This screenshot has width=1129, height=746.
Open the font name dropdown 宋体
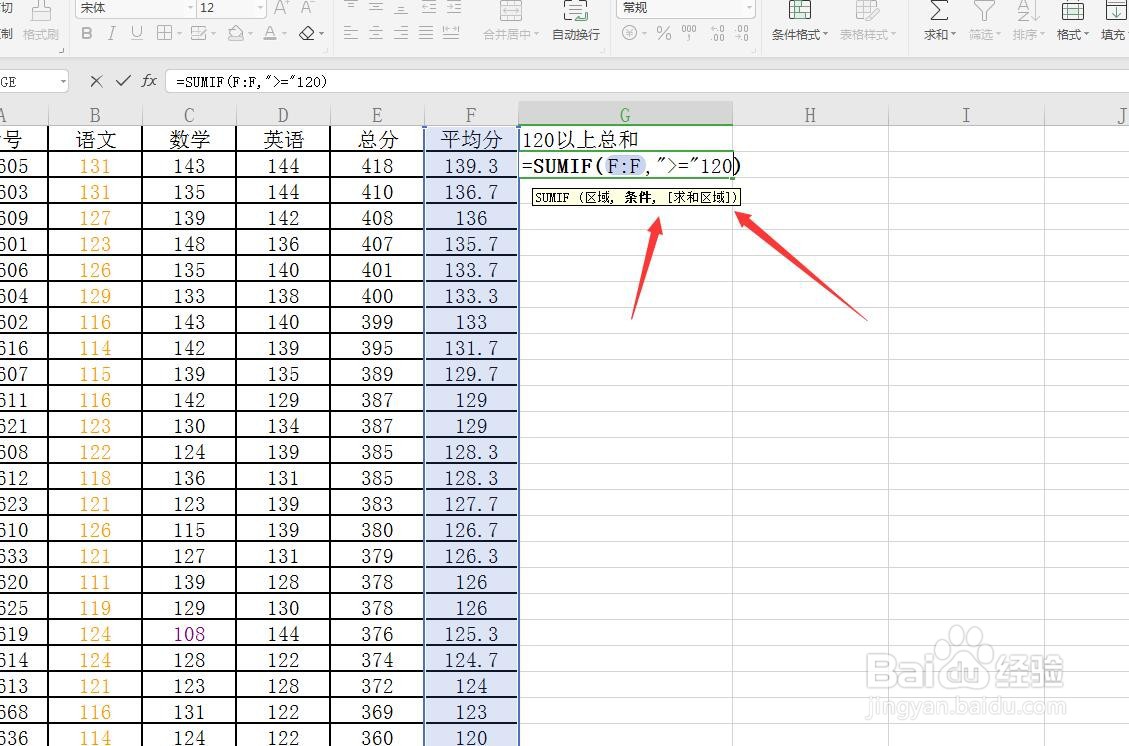(191, 8)
